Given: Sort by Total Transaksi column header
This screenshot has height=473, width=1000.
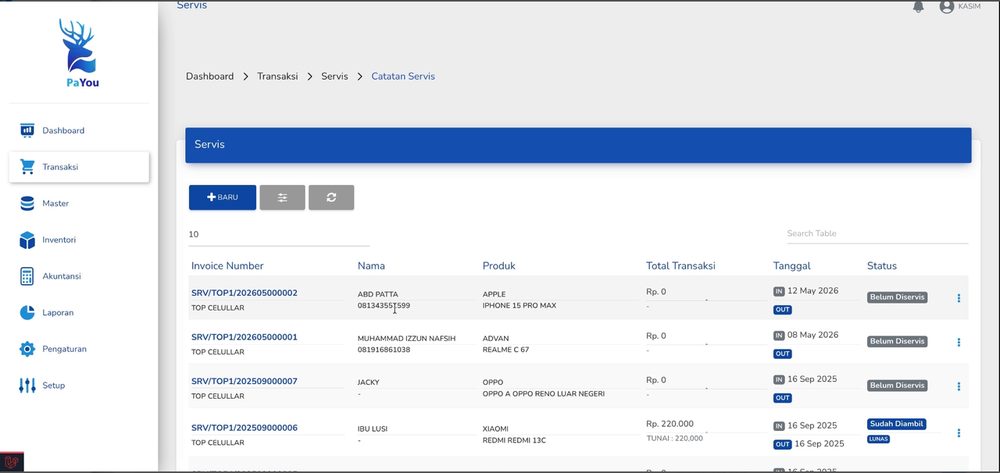Looking at the screenshot, I should 680,266.
